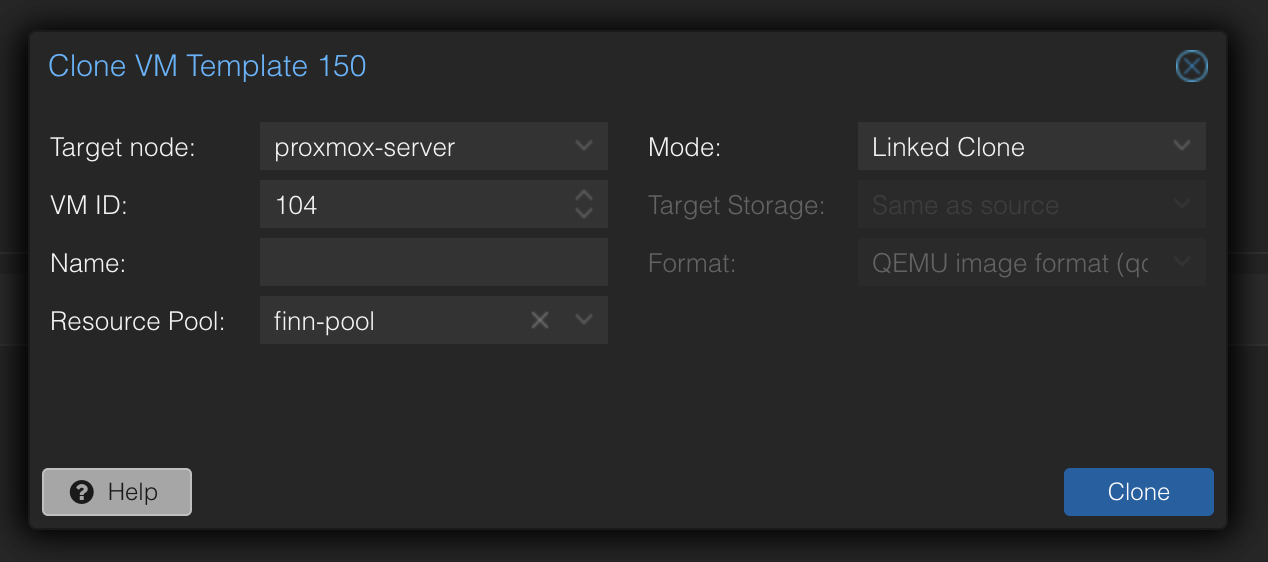Click the Linked Clone mode field
Viewport: 1268px width, 562px height.
click(1010, 147)
